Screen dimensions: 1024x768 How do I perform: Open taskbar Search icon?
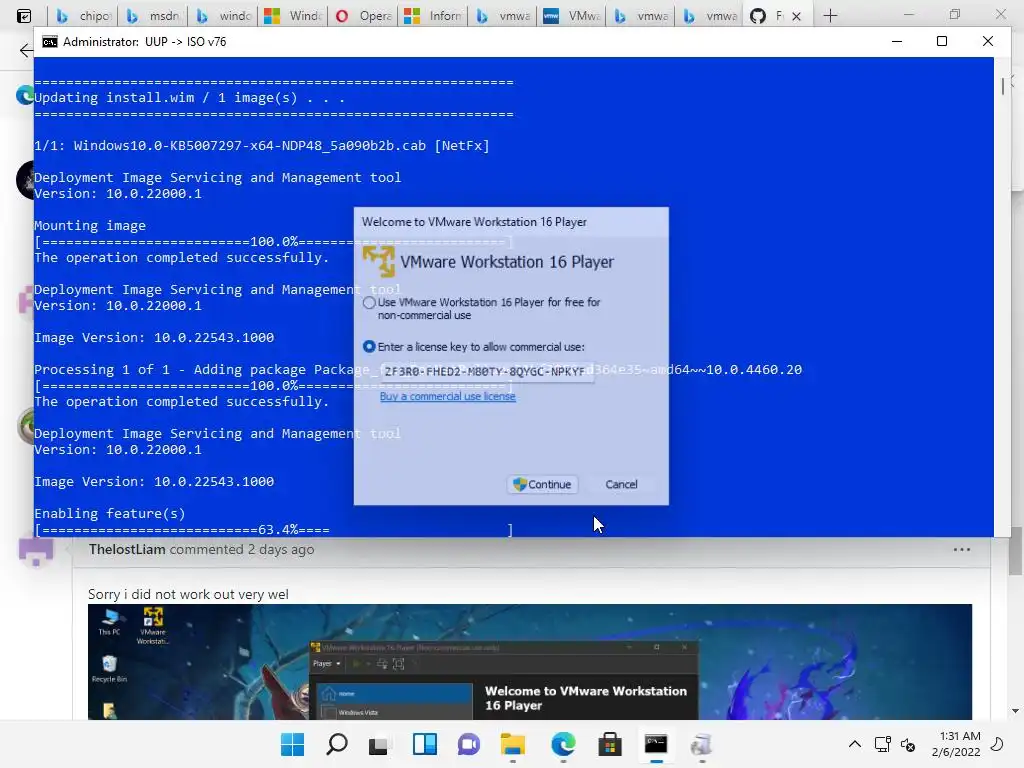pos(337,744)
